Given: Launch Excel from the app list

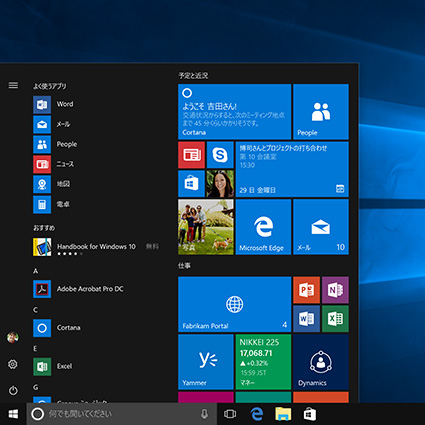Looking at the screenshot, I should tap(53, 367).
